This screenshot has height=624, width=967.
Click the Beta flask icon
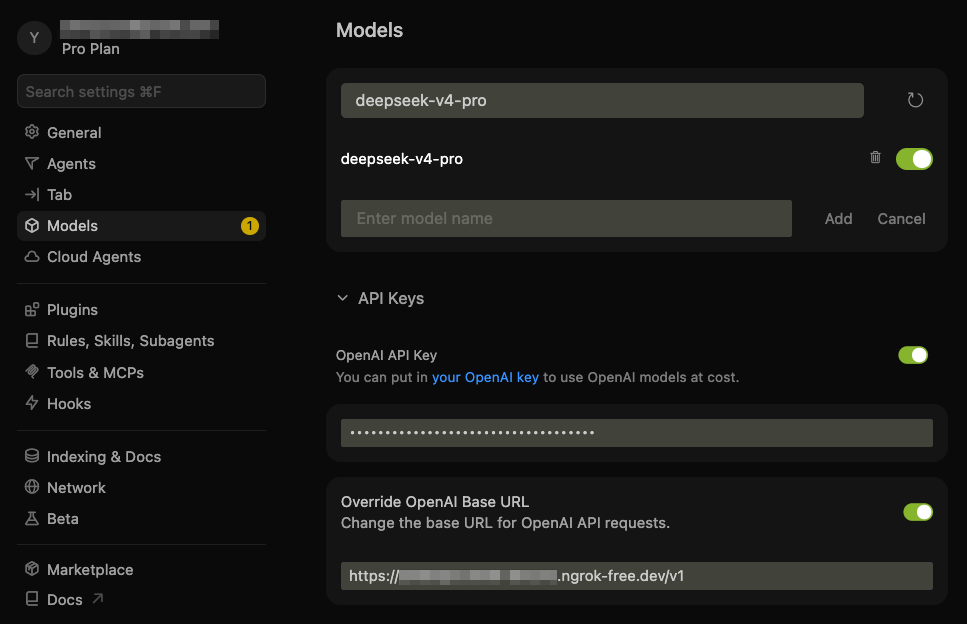click(32, 519)
